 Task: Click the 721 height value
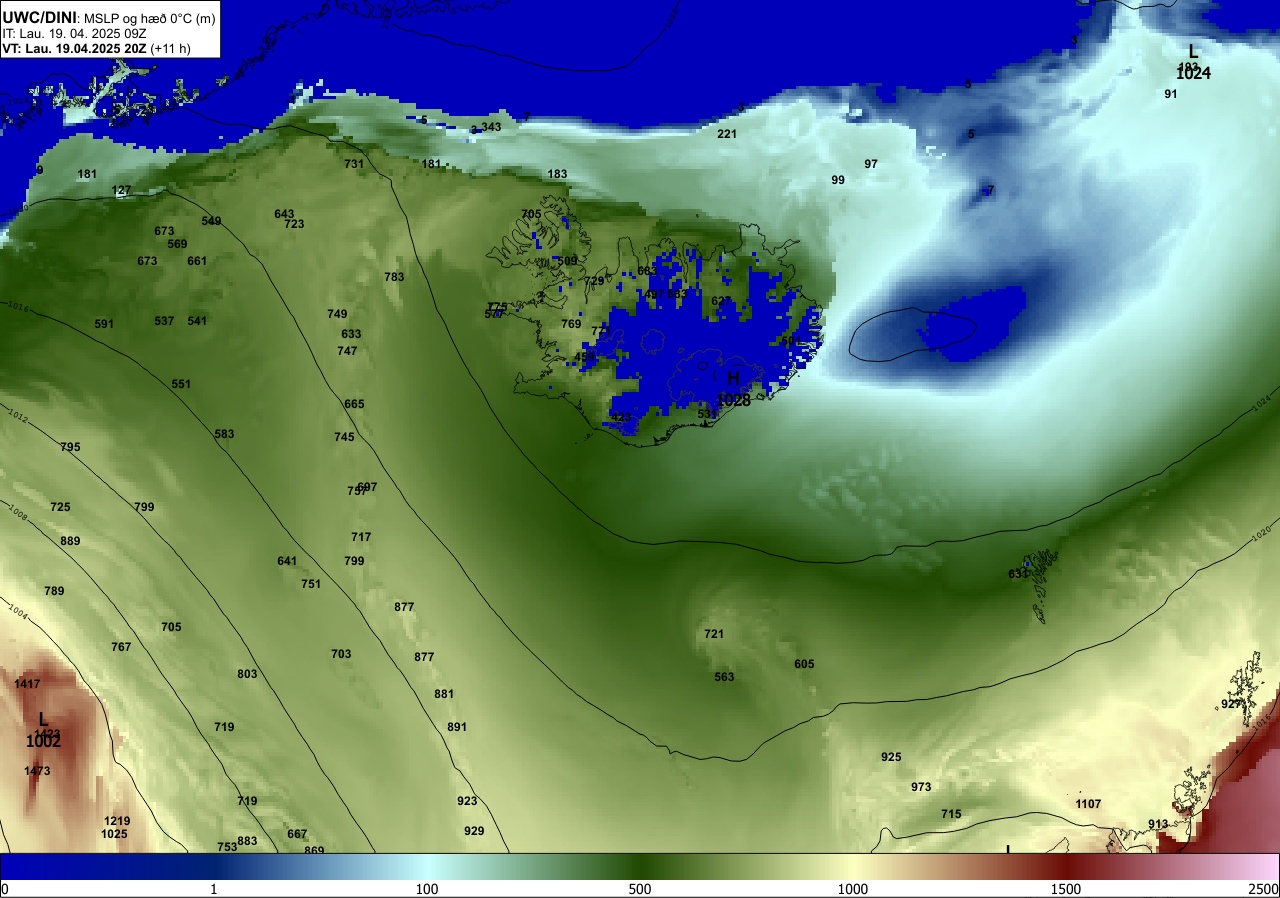coord(714,634)
